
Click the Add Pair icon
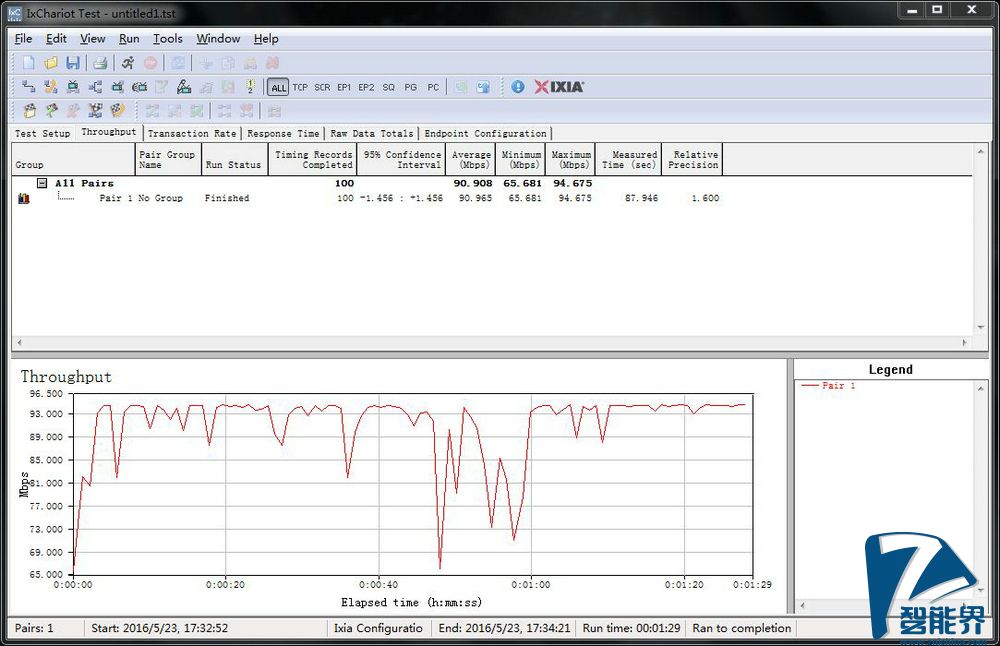[28, 87]
